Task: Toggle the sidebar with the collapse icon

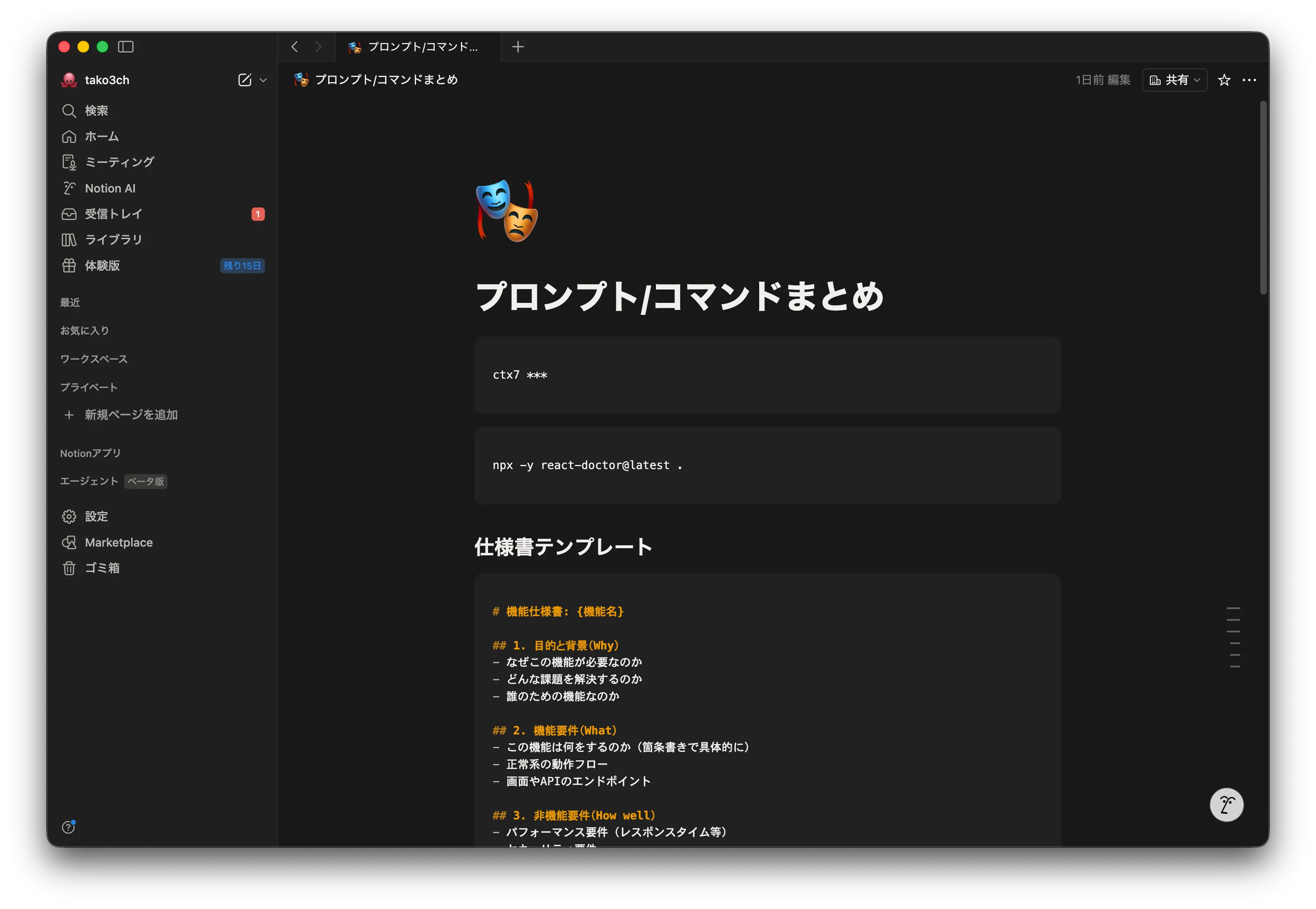Action: pyautogui.click(x=125, y=47)
